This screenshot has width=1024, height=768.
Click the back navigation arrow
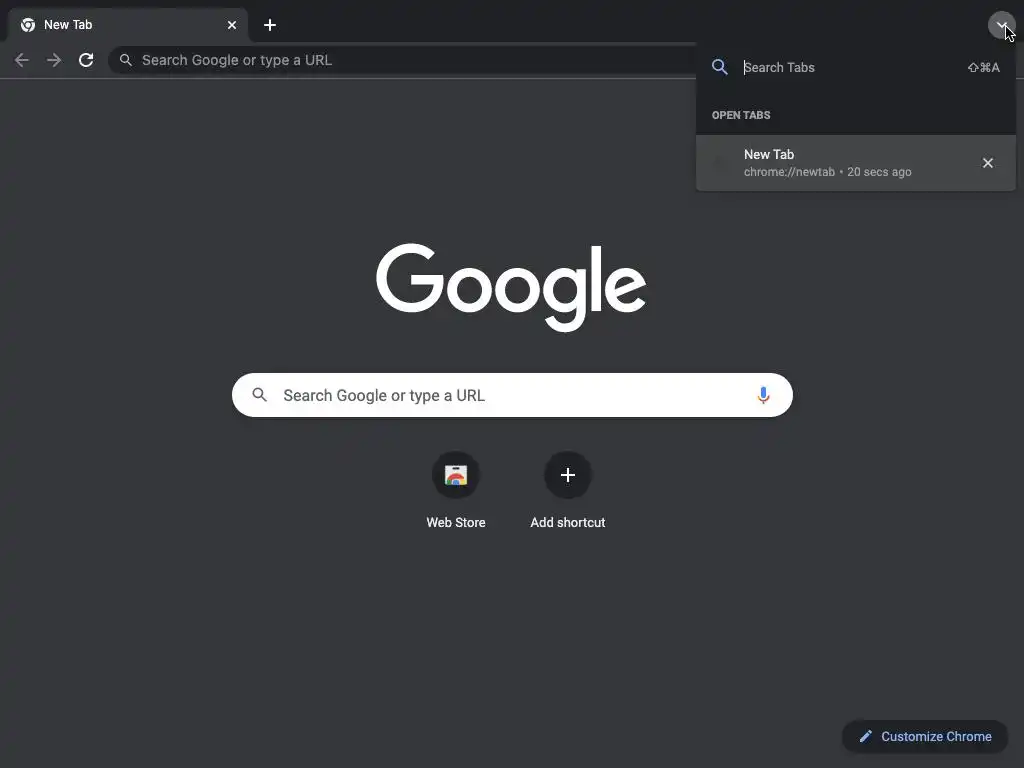click(22, 60)
